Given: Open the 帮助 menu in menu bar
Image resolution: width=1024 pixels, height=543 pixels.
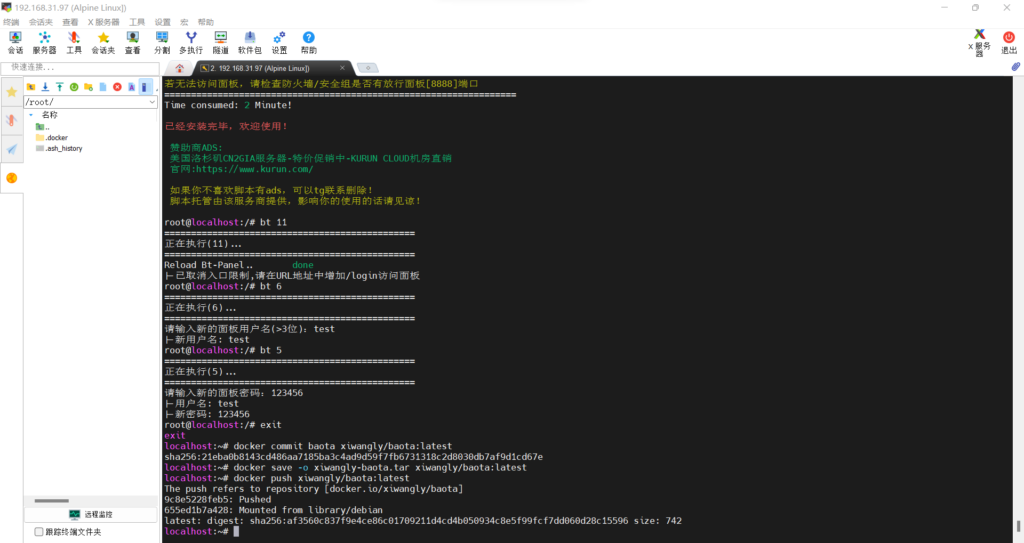Looking at the screenshot, I should click(206, 22).
